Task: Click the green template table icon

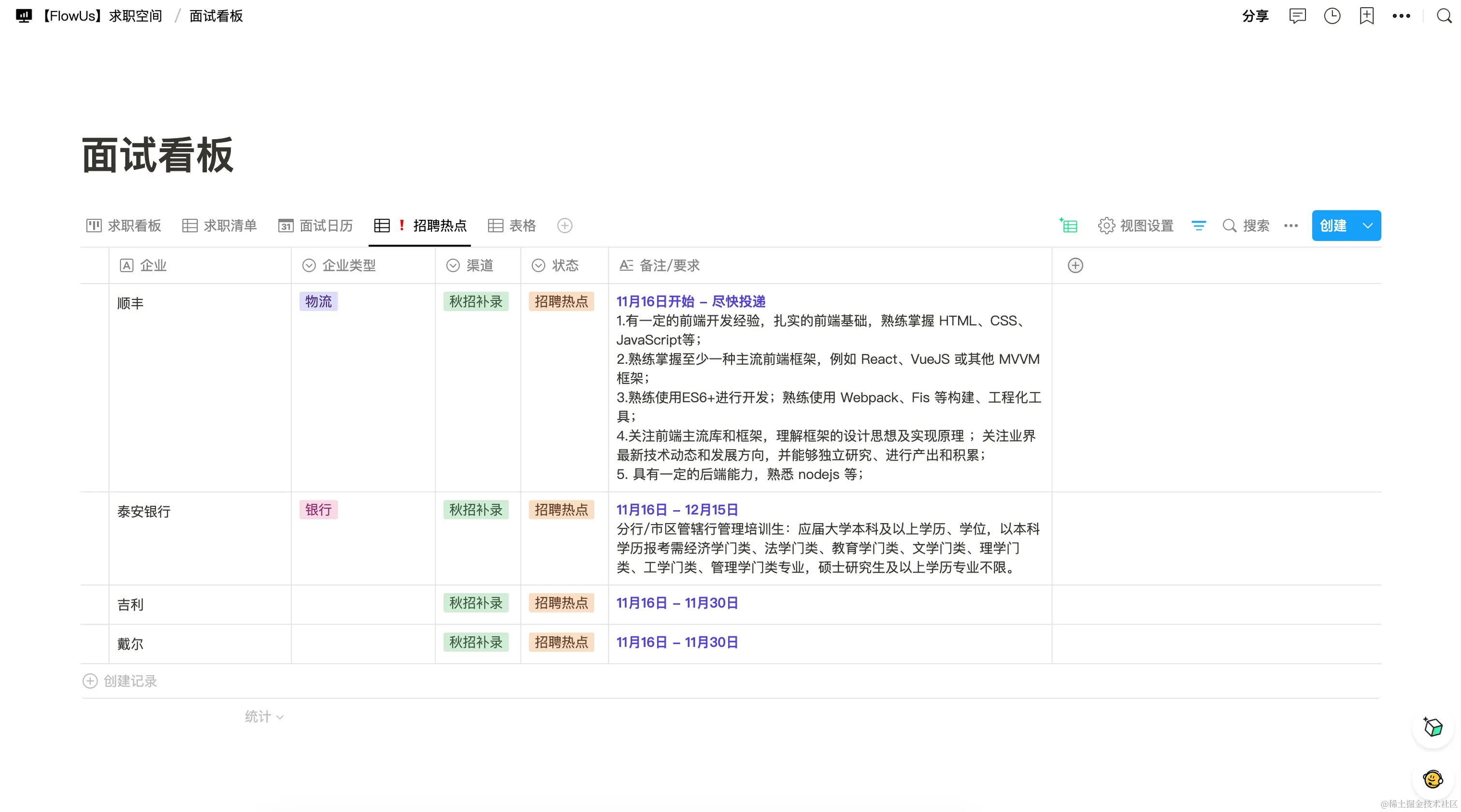Action: tap(1069, 226)
